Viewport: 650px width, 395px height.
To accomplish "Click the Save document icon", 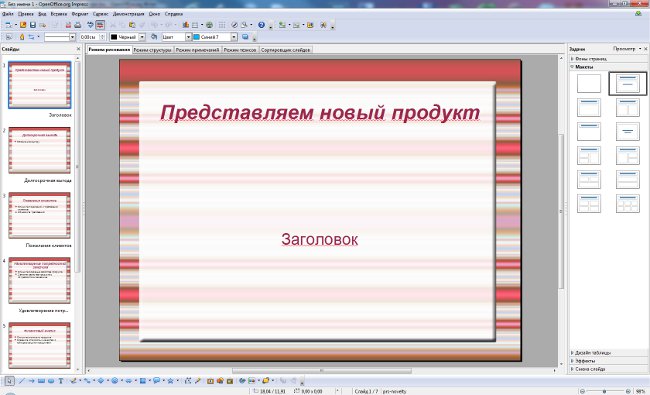I will [x=33, y=25].
